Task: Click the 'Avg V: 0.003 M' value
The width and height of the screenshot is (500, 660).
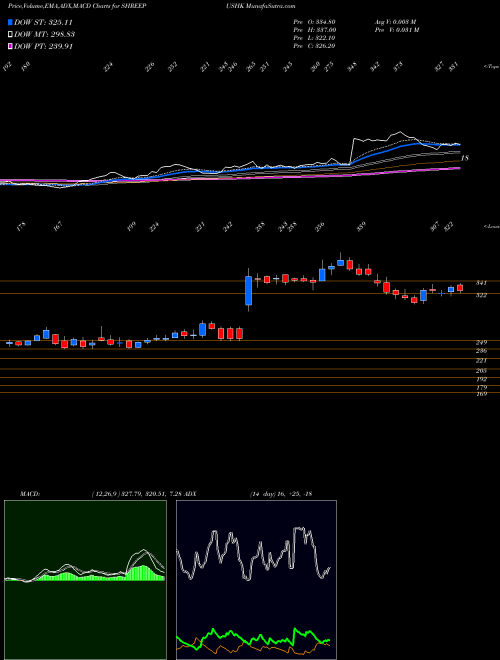Action: click(x=395, y=22)
